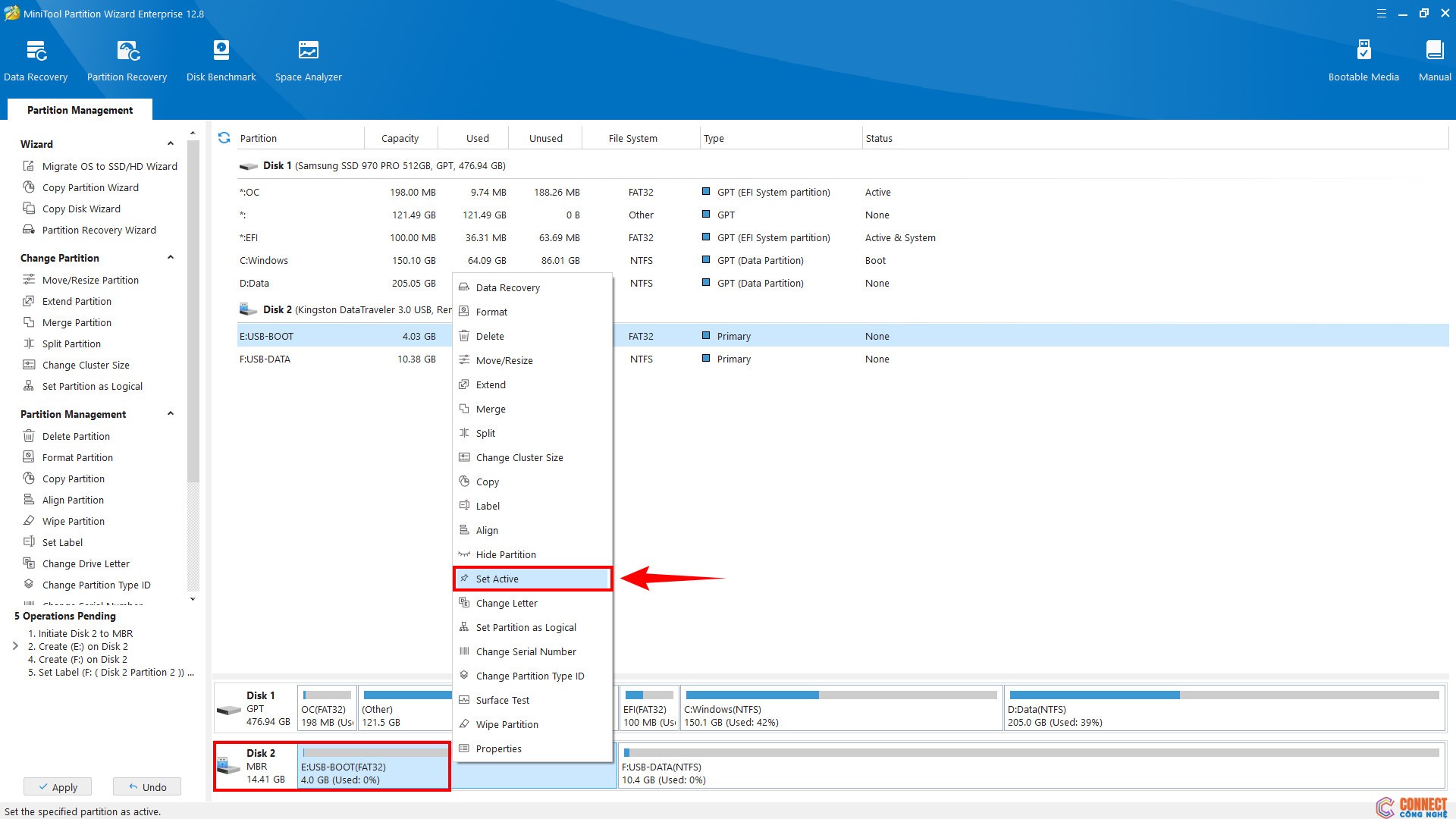Click the Move/Resize Partition icon in sidebar
Image resolution: width=1456 pixels, height=819 pixels.
pyautogui.click(x=29, y=280)
